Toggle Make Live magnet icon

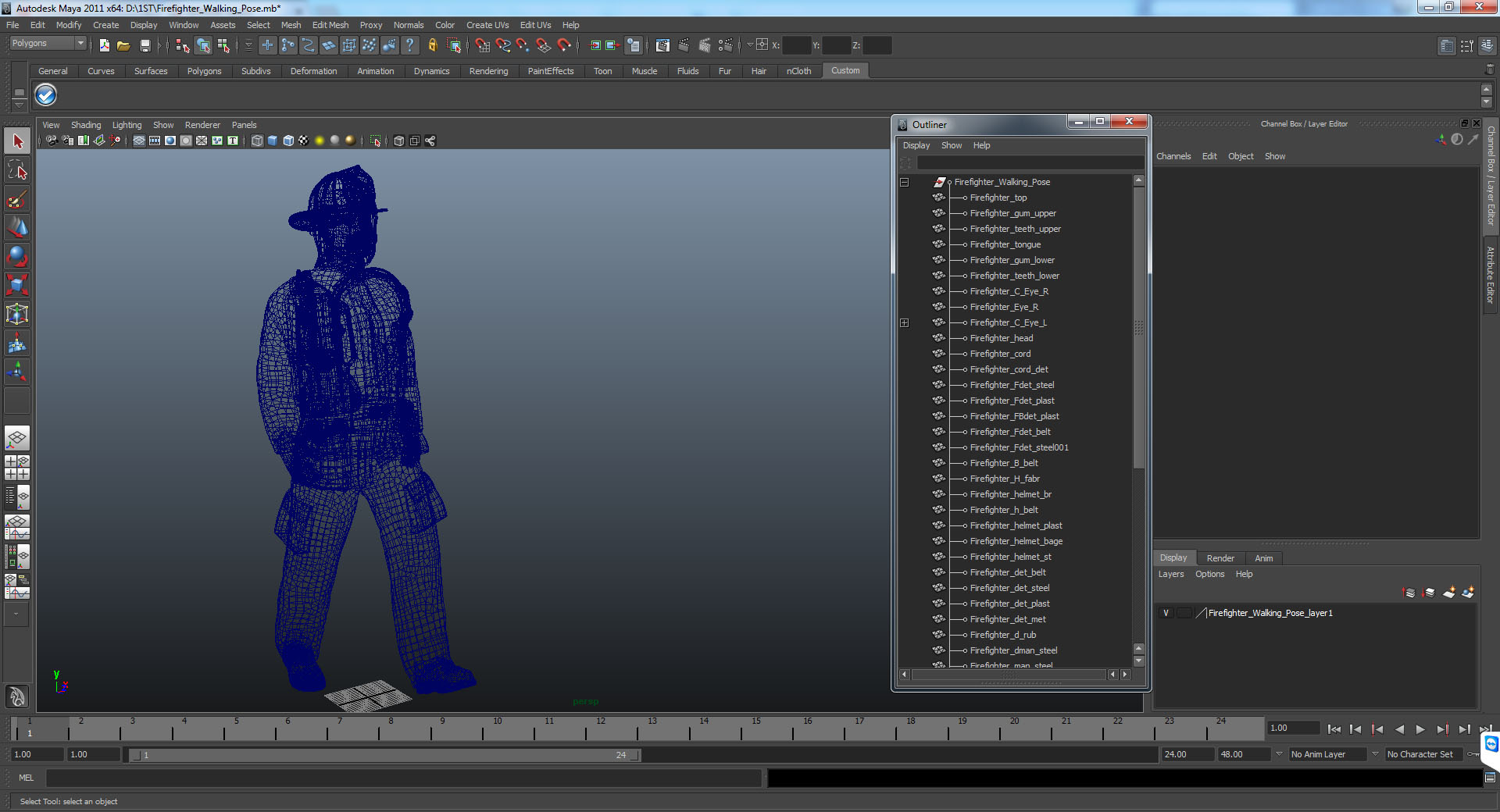pyautogui.click(x=563, y=45)
